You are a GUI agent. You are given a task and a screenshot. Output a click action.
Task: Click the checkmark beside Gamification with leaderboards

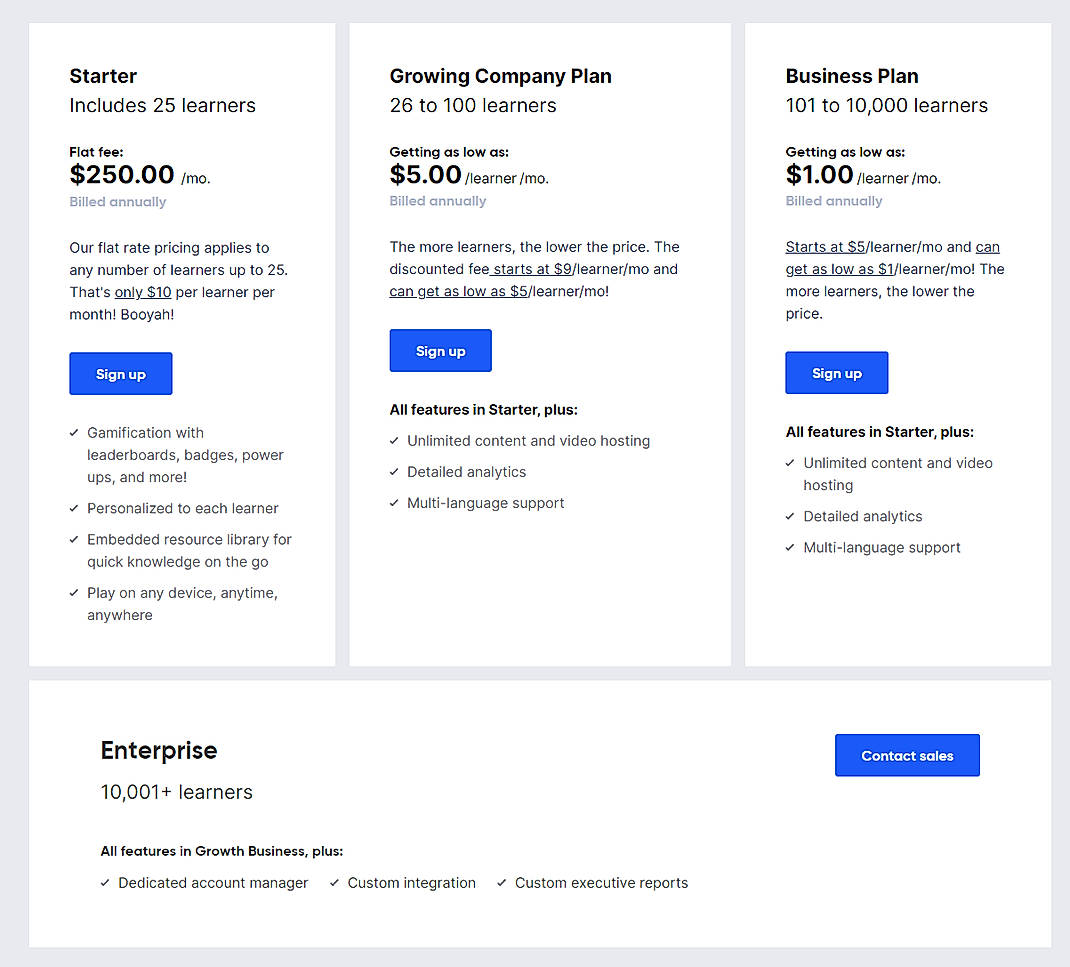pos(73,432)
